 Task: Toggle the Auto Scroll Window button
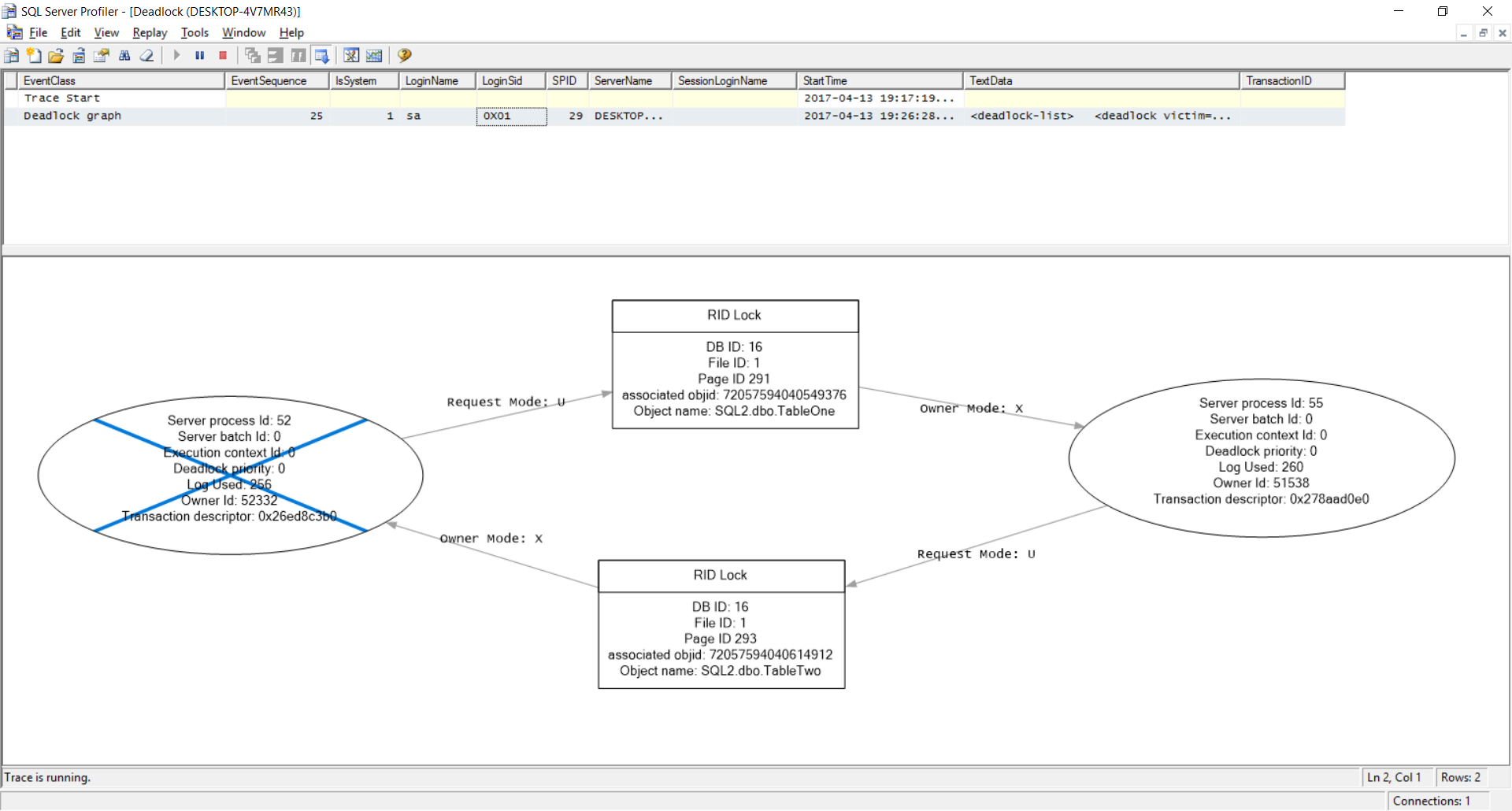click(321, 56)
